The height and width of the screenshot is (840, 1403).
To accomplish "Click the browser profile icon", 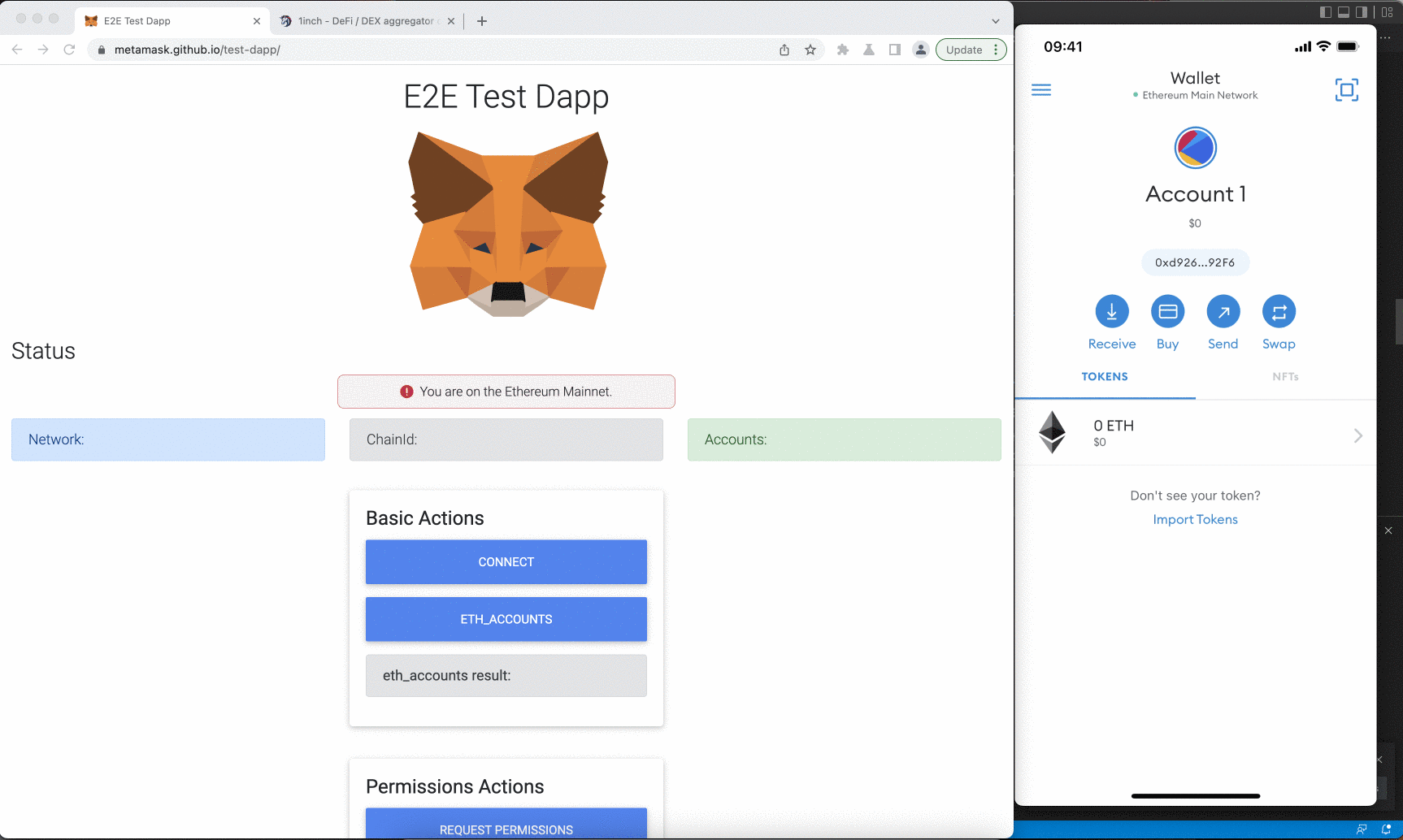I will click(920, 50).
